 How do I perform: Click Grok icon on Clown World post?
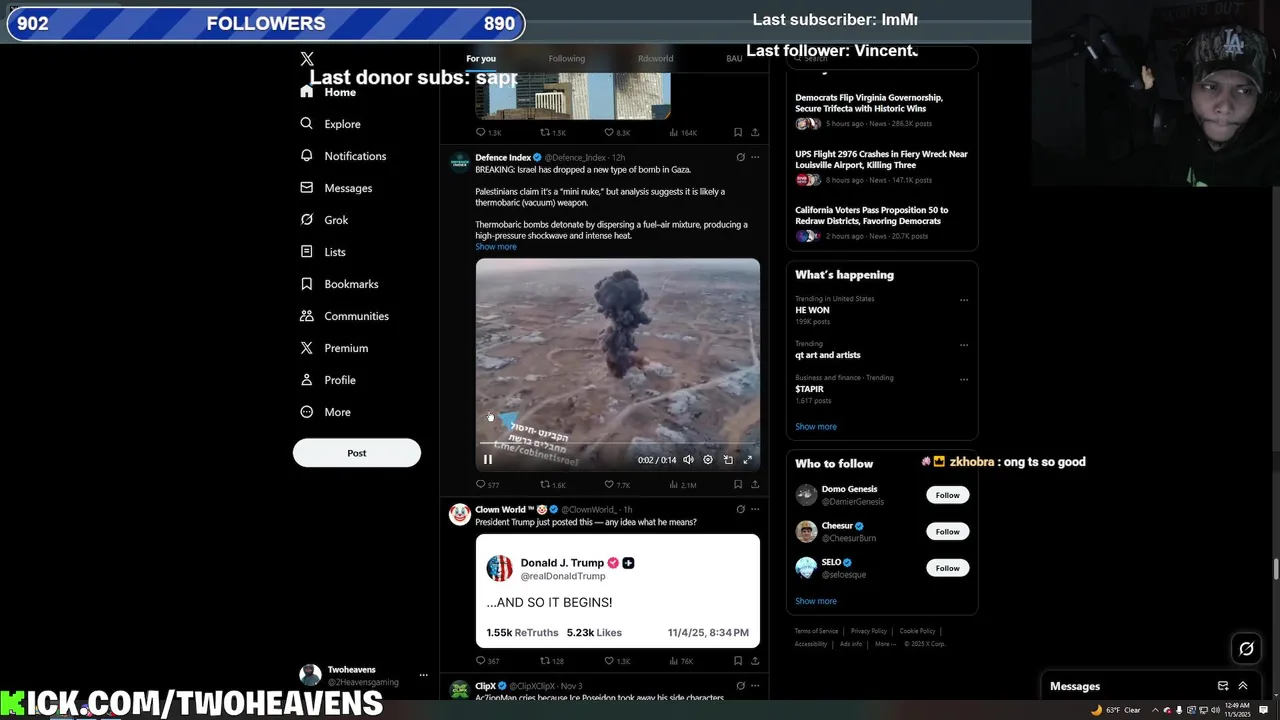click(x=740, y=509)
